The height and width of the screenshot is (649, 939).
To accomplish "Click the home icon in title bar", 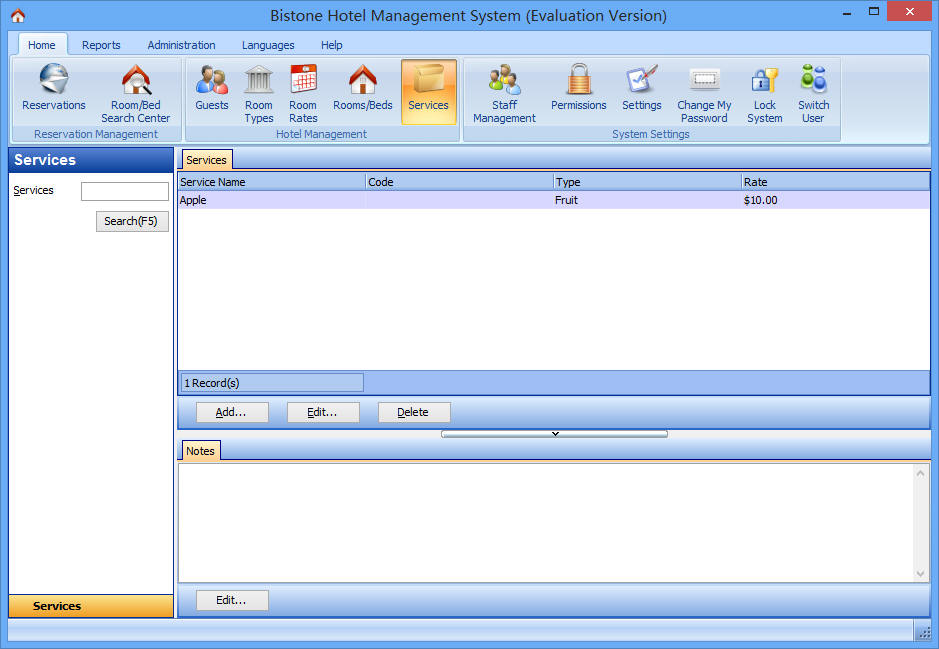I will pyautogui.click(x=18, y=16).
